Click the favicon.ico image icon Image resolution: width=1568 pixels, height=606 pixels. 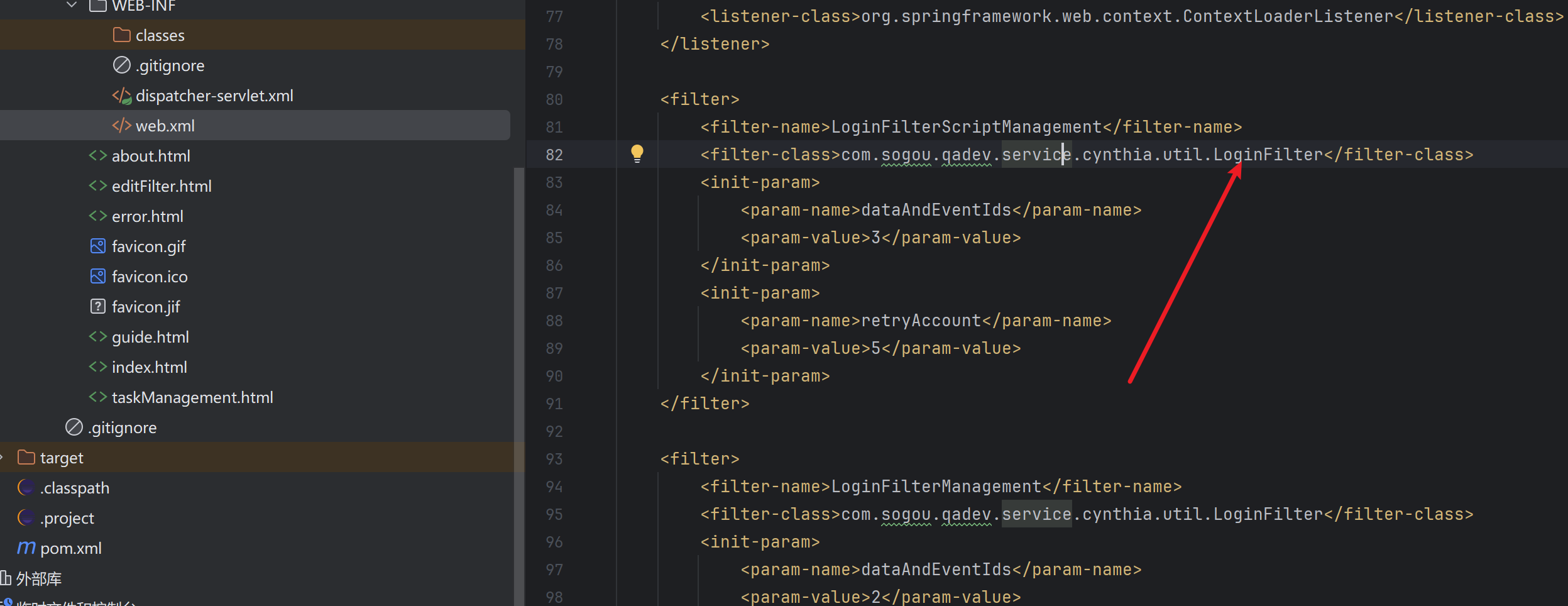click(97, 276)
